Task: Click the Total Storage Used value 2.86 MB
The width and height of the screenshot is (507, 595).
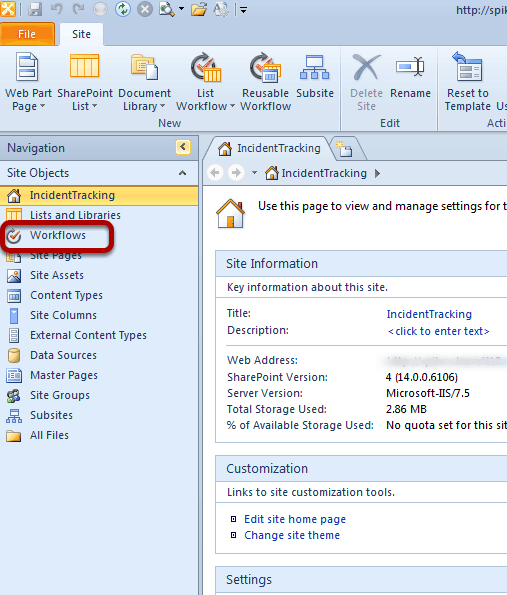Action: pyautogui.click(x=406, y=409)
